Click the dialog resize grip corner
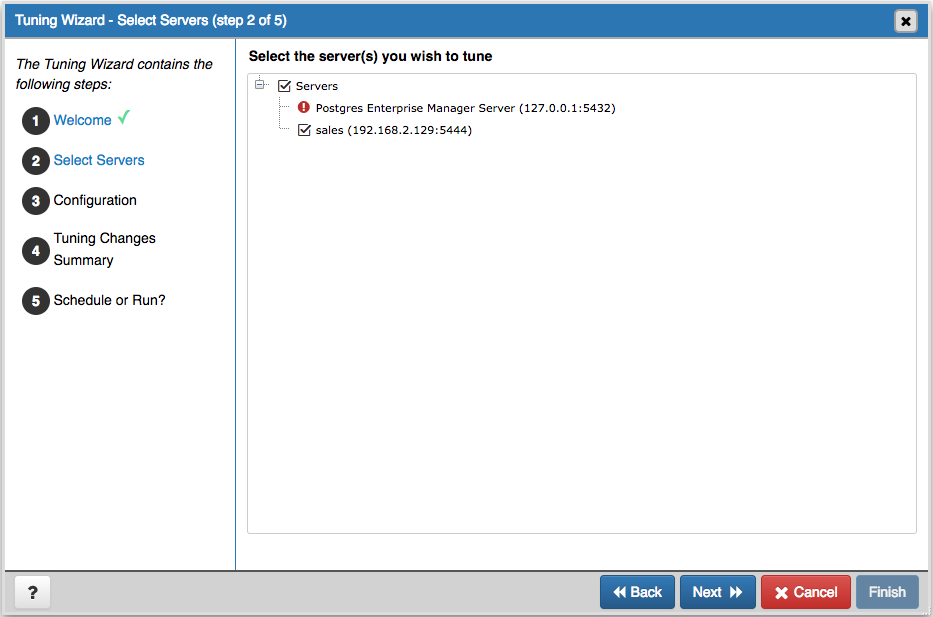 click(925, 611)
